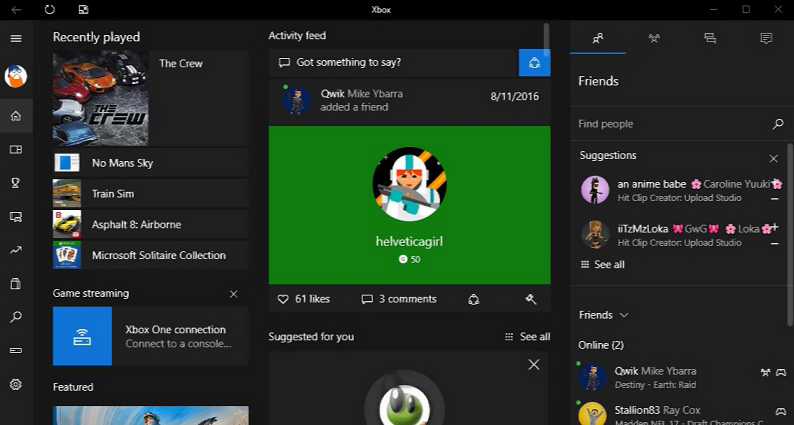The height and width of the screenshot is (425, 794).
Task: Click controller icon next to Stallion83
Action: click(781, 411)
